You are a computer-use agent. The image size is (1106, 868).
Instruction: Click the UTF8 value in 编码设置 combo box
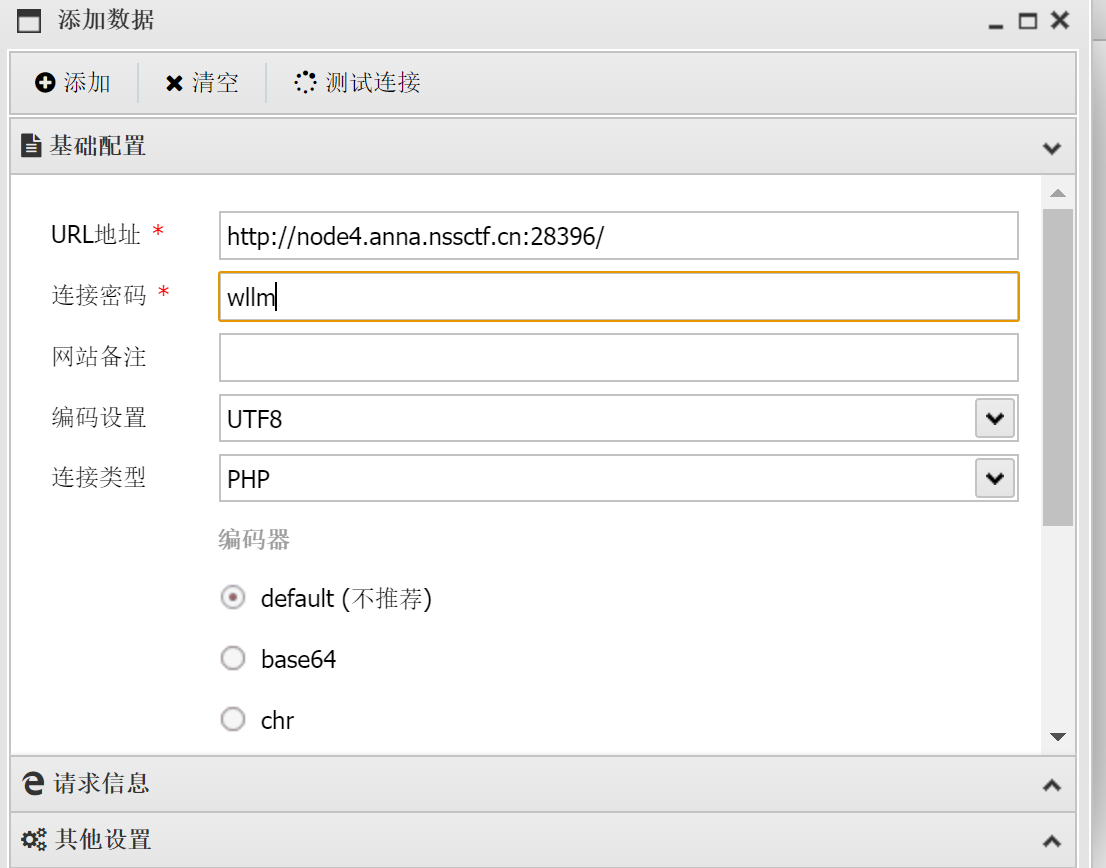(x=255, y=419)
